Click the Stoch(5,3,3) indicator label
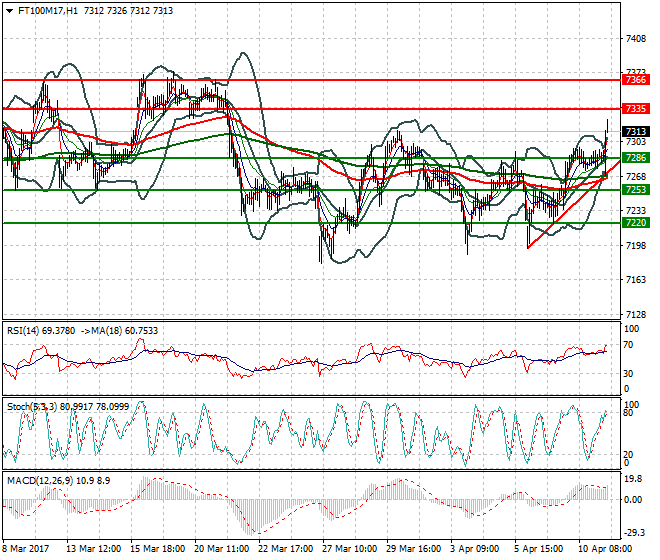The image size is (660, 560). click(x=33, y=407)
